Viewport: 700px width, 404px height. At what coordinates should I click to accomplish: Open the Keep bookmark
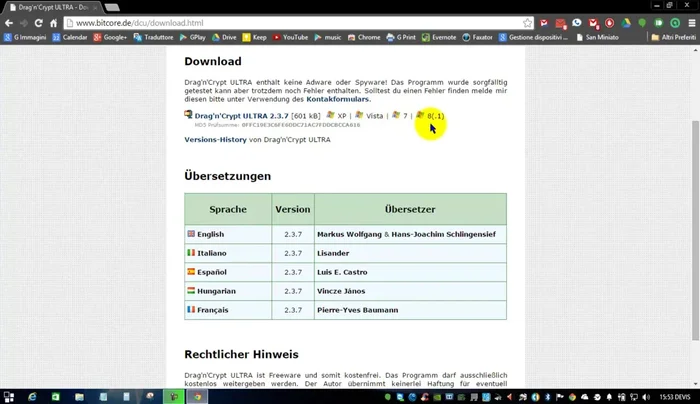pyautogui.click(x=254, y=37)
